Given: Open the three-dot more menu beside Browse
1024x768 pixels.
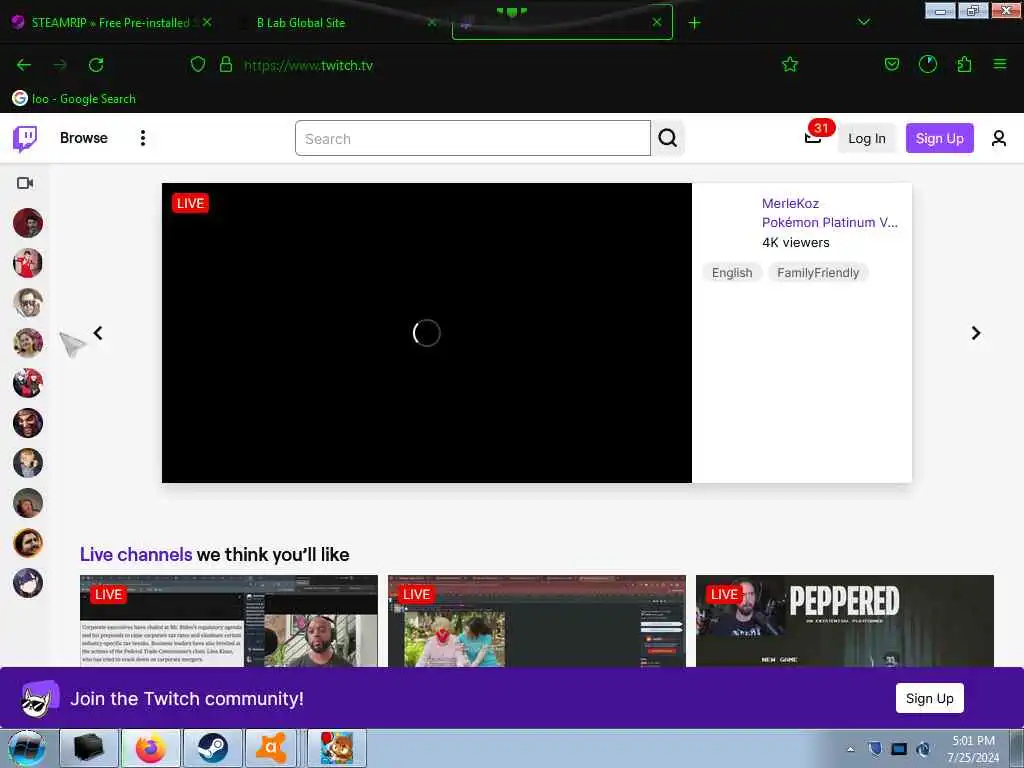Looking at the screenshot, I should pyautogui.click(x=142, y=138).
